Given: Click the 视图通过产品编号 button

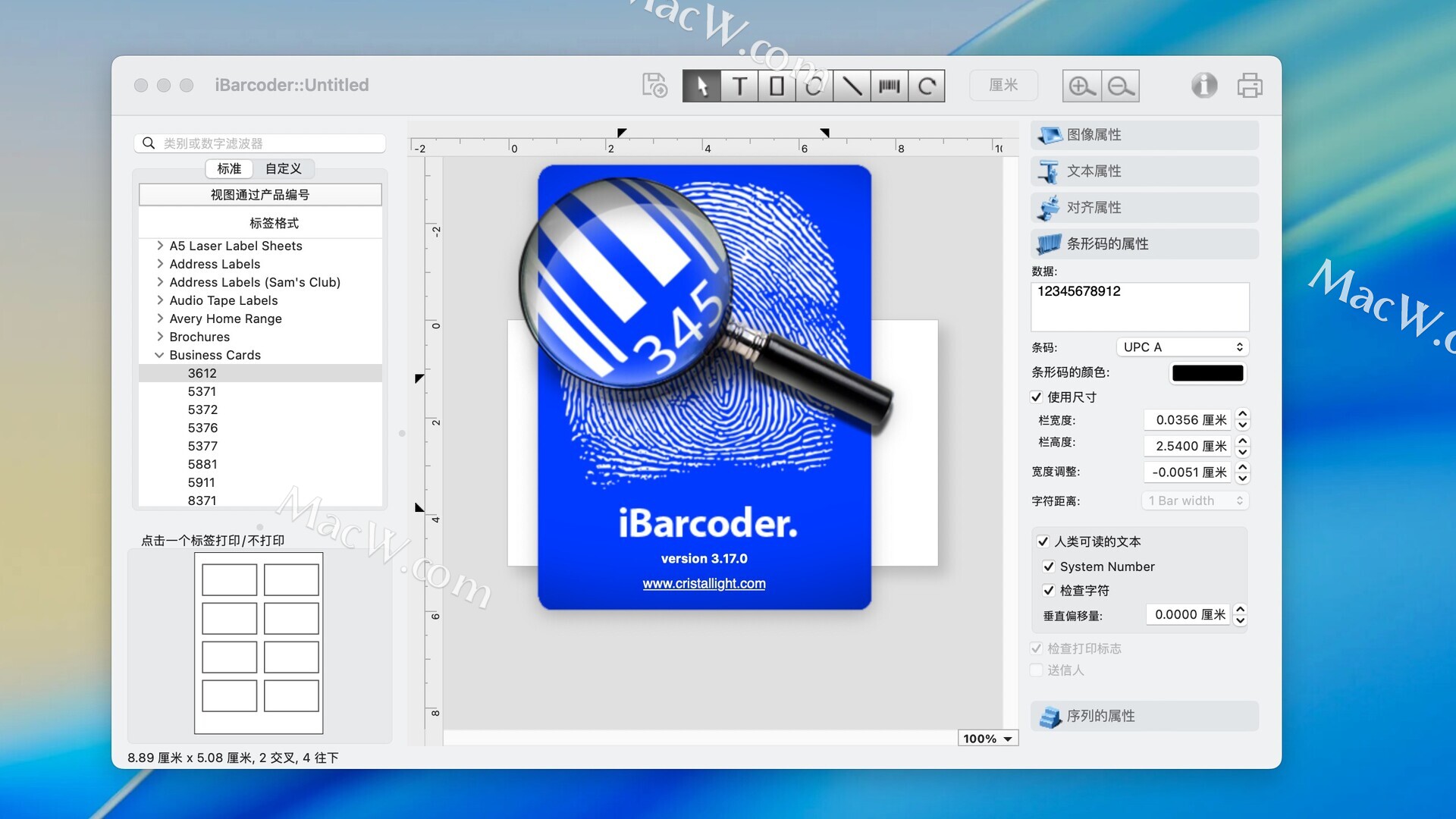Looking at the screenshot, I should [260, 195].
